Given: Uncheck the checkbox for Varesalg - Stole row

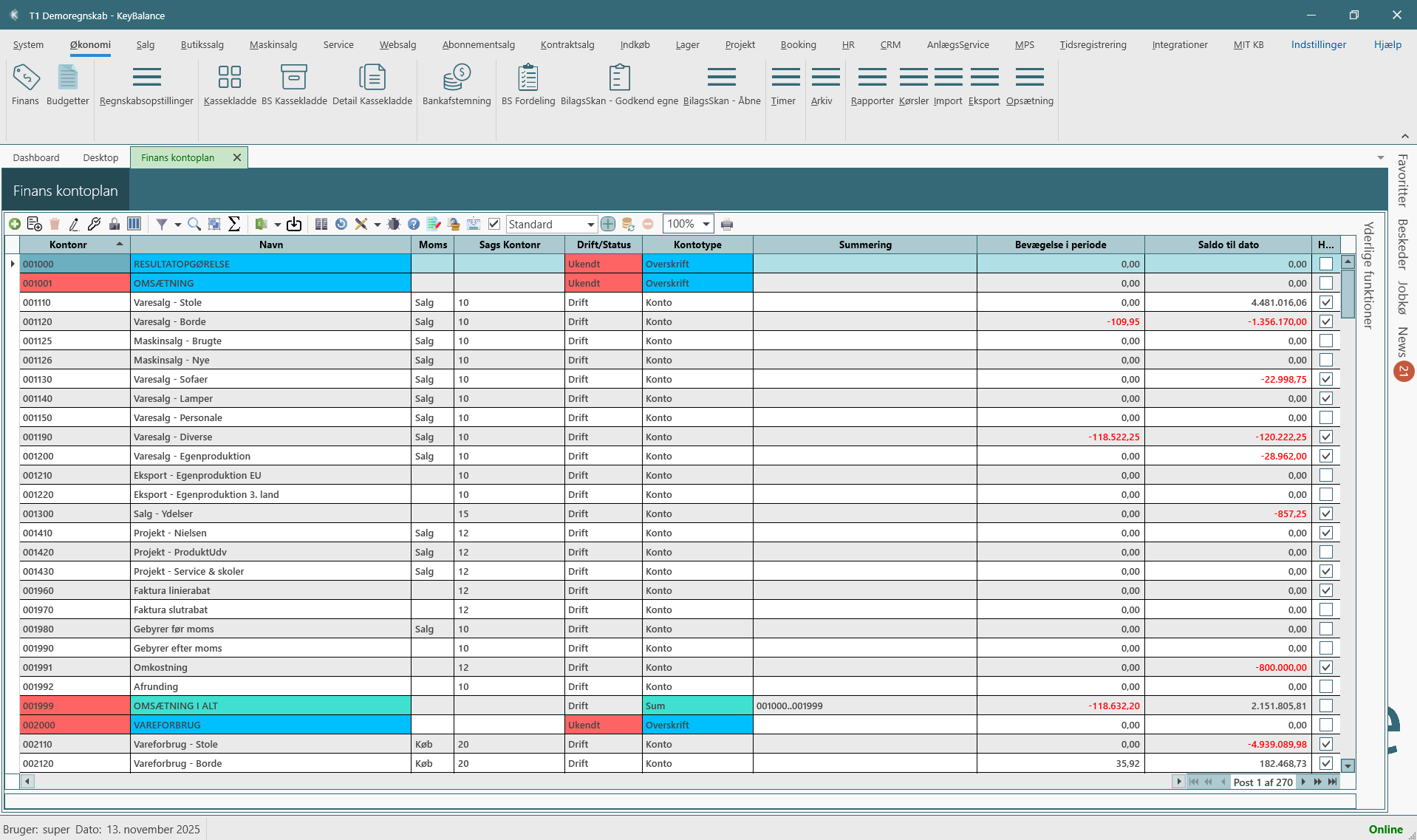Looking at the screenshot, I should pos(1326,302).
